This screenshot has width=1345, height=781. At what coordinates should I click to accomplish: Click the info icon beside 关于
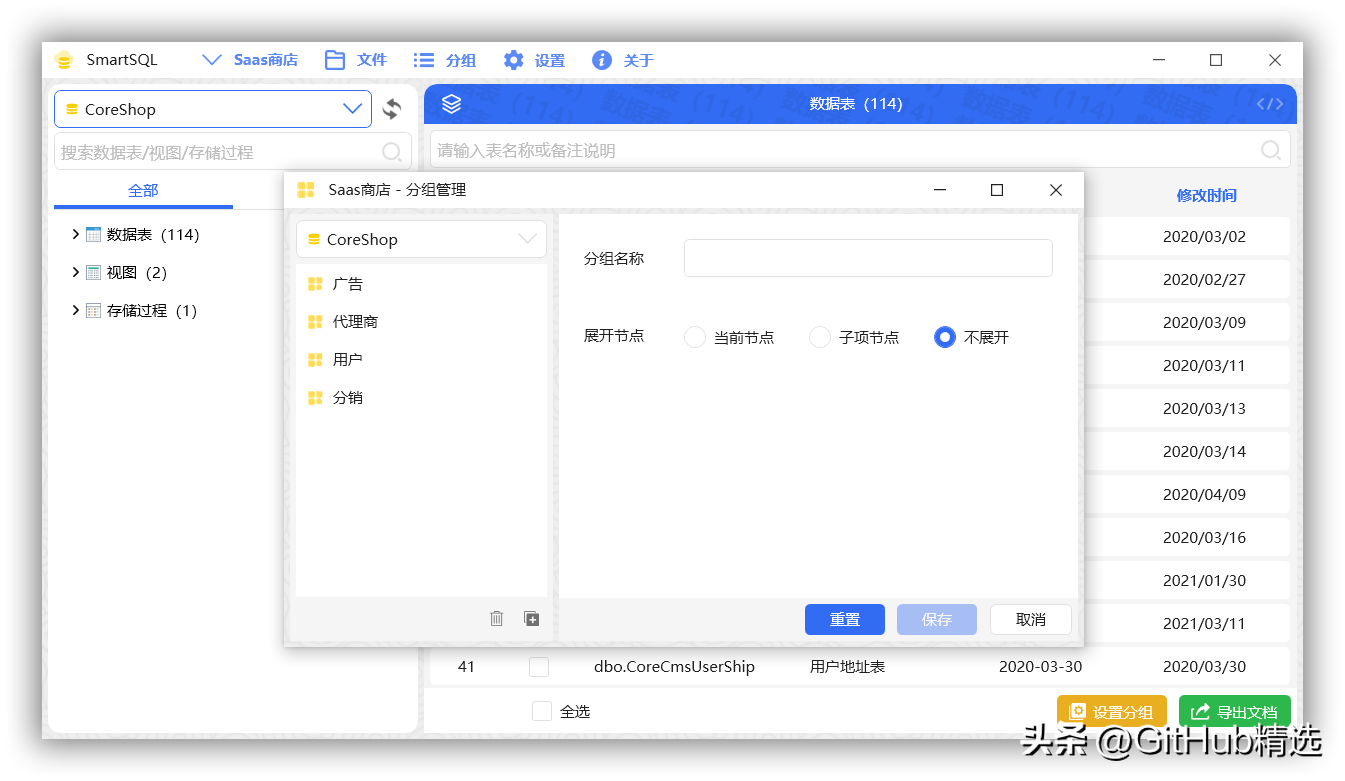click(x=602, y=60)
